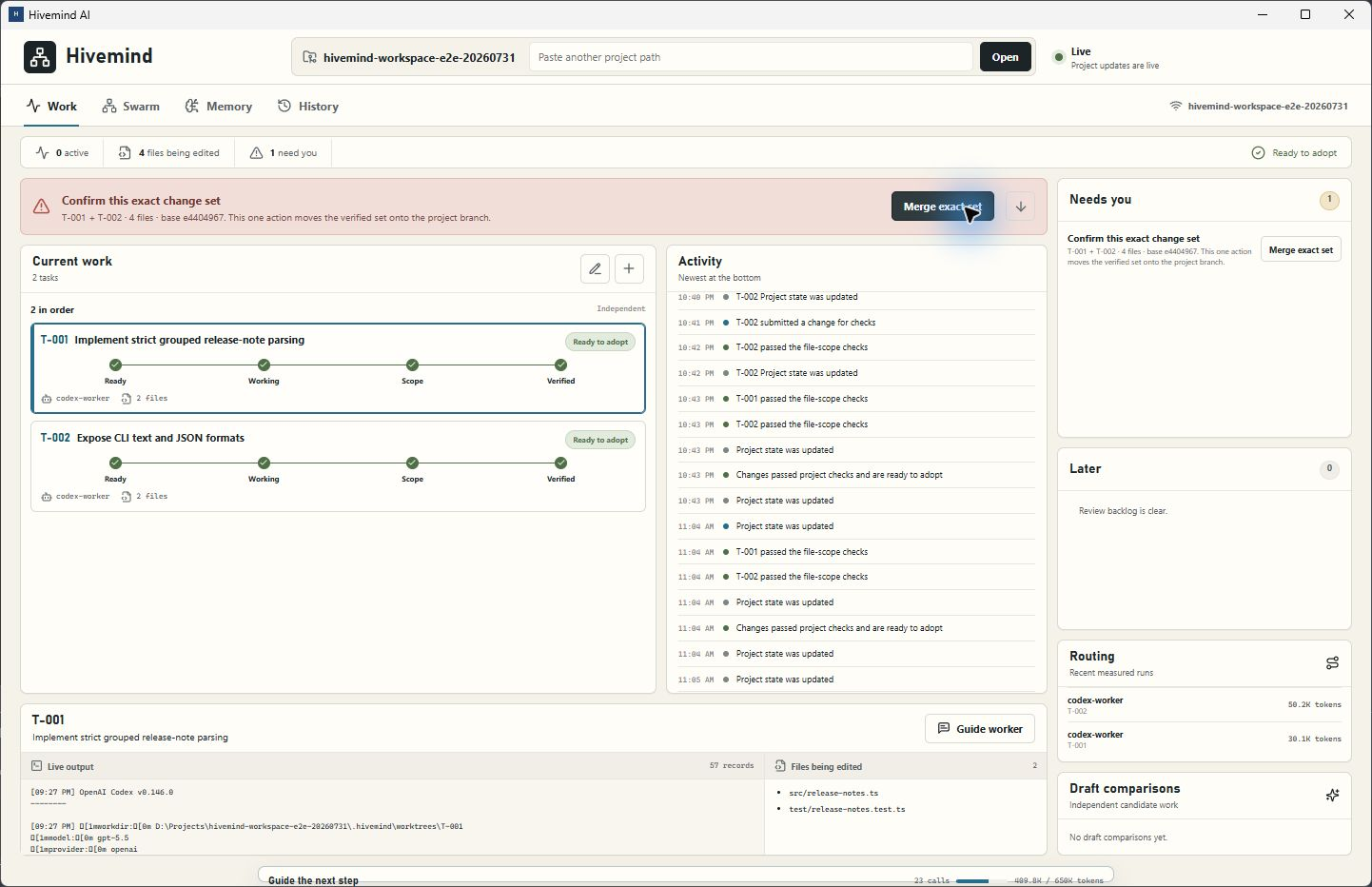Screen dimensions: 1372x887
Task: Click 10:43 PM 'T-001 passed the file-scope checks'
Action: 856,399
